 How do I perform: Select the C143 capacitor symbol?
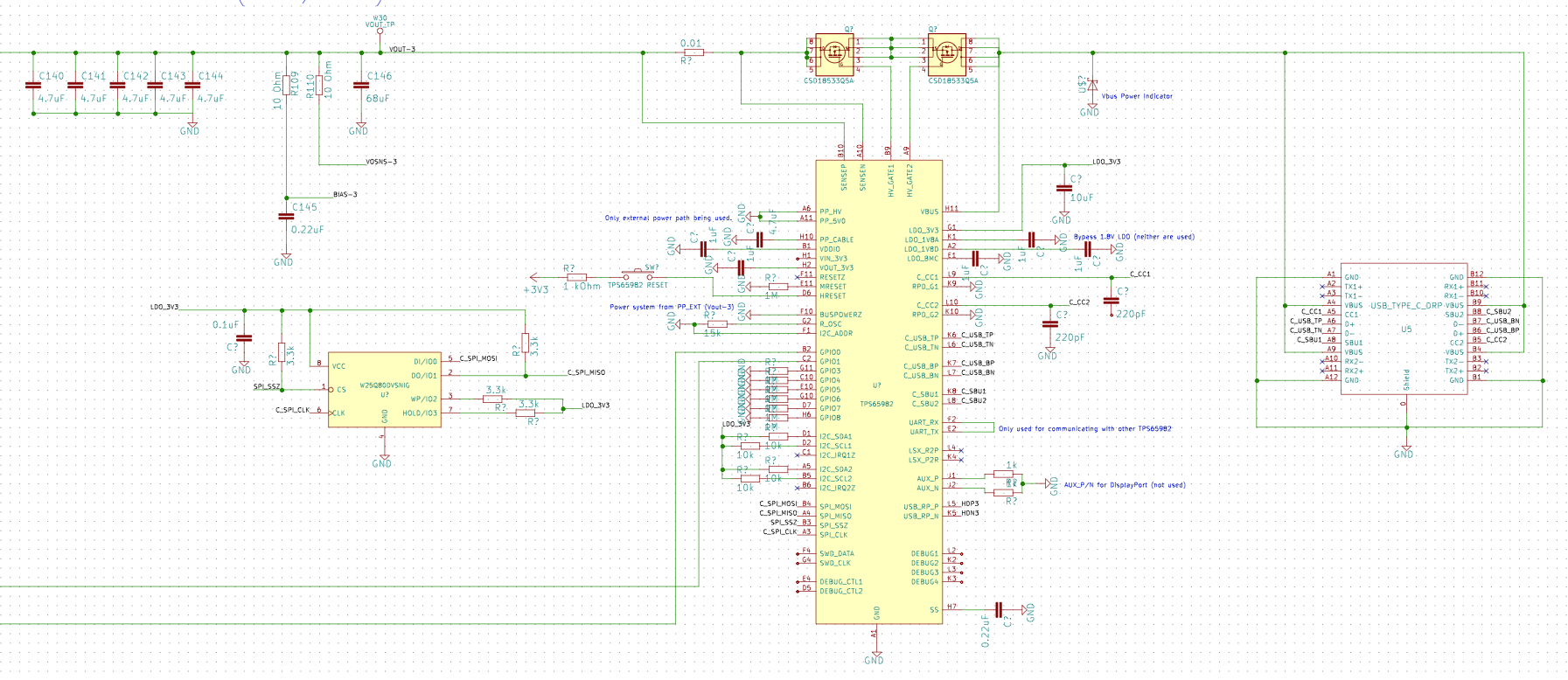pyautogui.click(x=155, y=86)
